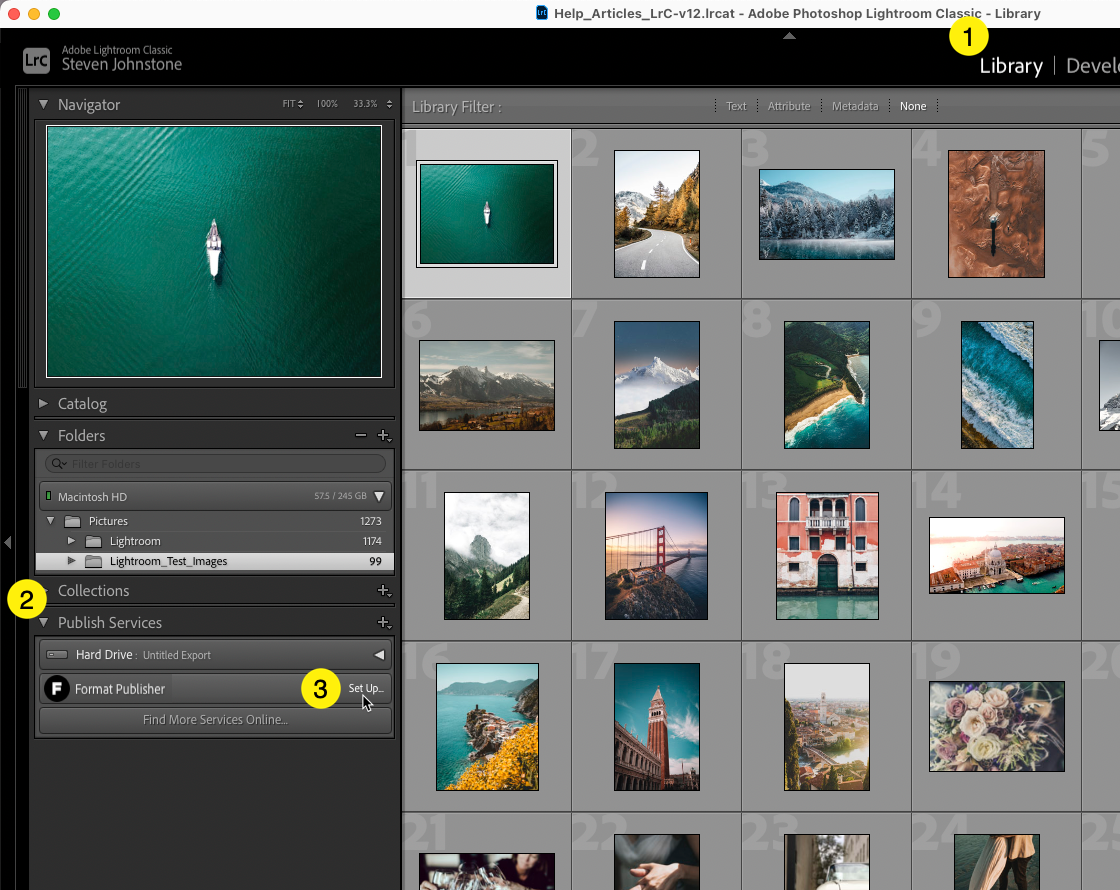Expand the Lightroom_Test_Images folder

pyautogui.click(x=71, y=561)
